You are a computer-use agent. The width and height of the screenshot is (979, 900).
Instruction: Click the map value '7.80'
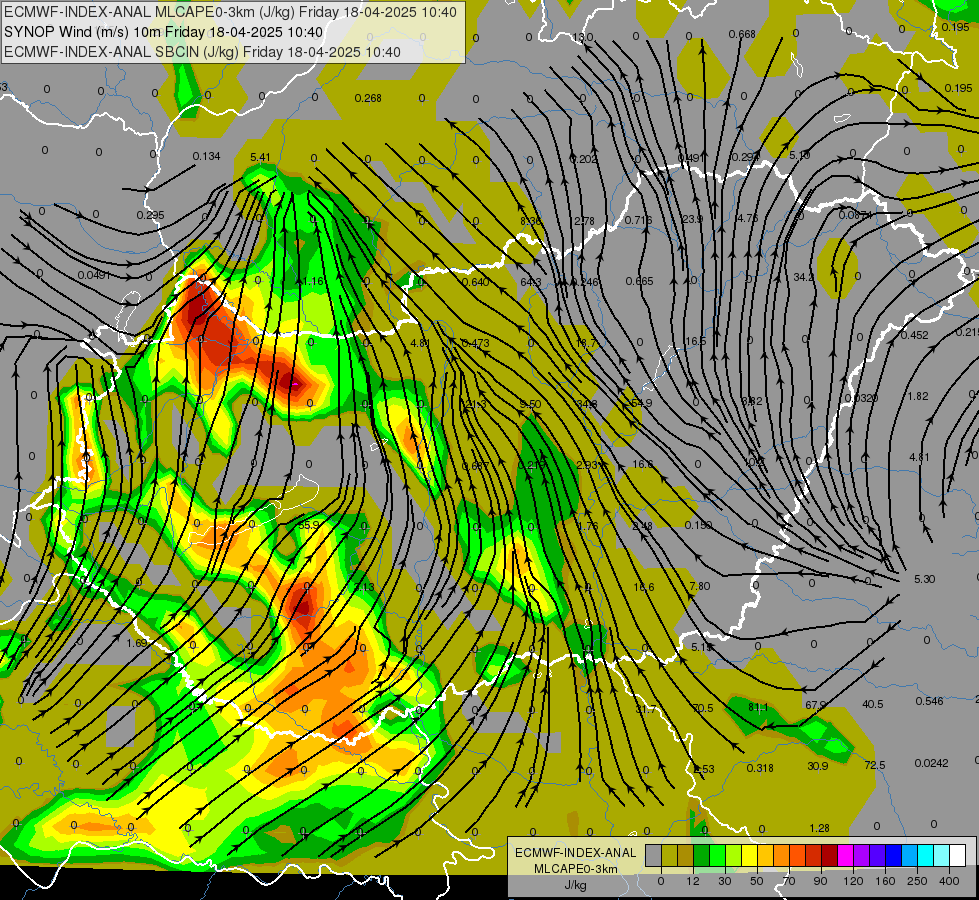coord(699,586)
